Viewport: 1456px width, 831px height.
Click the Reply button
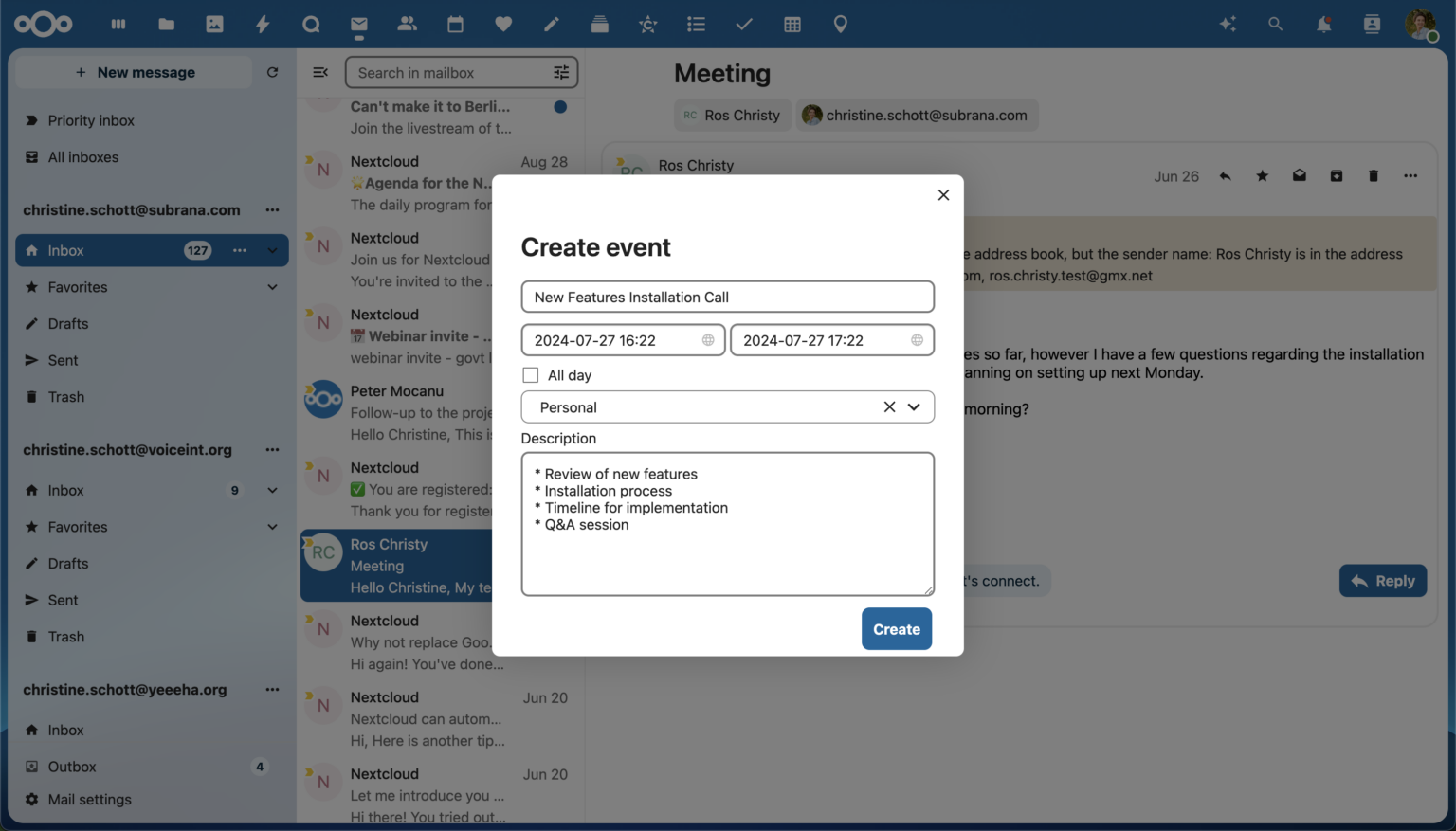tap(1383, 580)
